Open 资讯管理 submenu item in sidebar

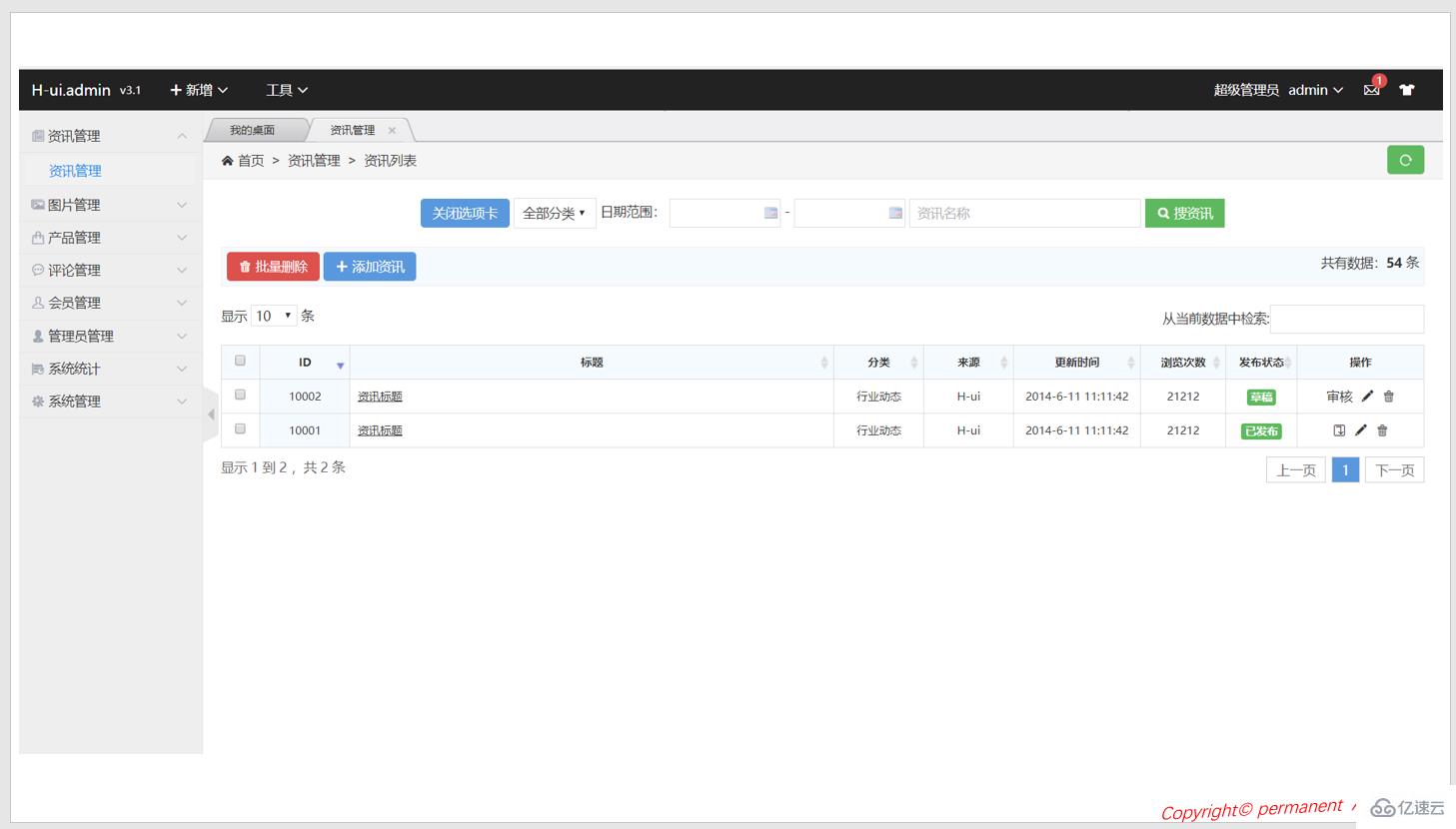point(75,171)
